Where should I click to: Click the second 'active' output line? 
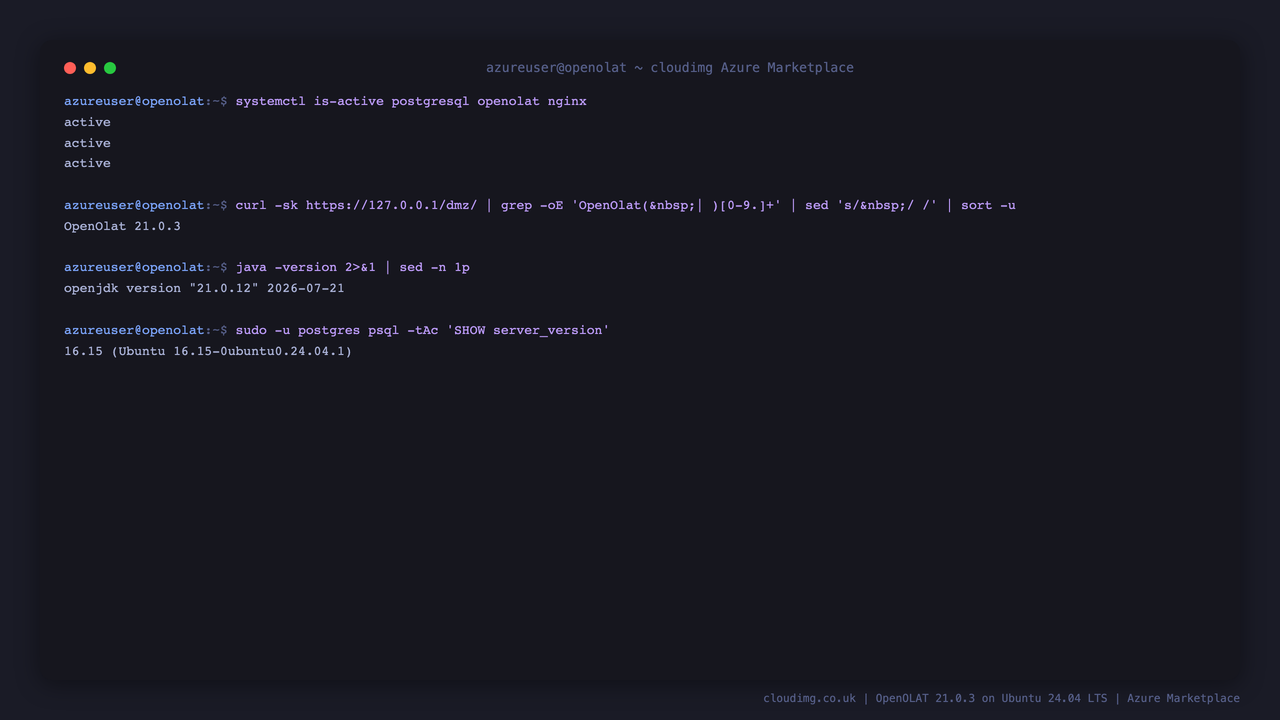coord(87,143)
